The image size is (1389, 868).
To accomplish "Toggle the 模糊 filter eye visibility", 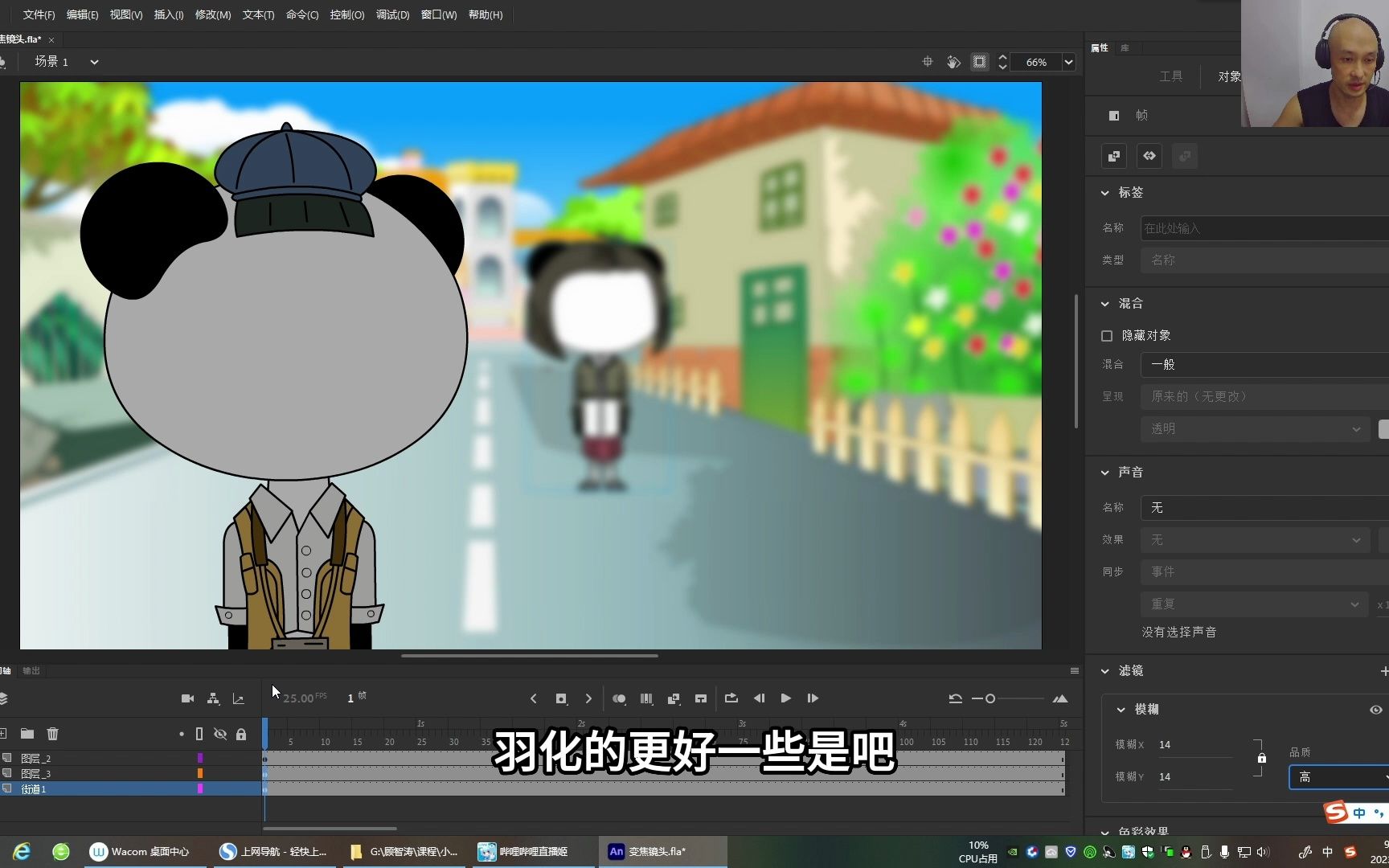I will 1376,710.
